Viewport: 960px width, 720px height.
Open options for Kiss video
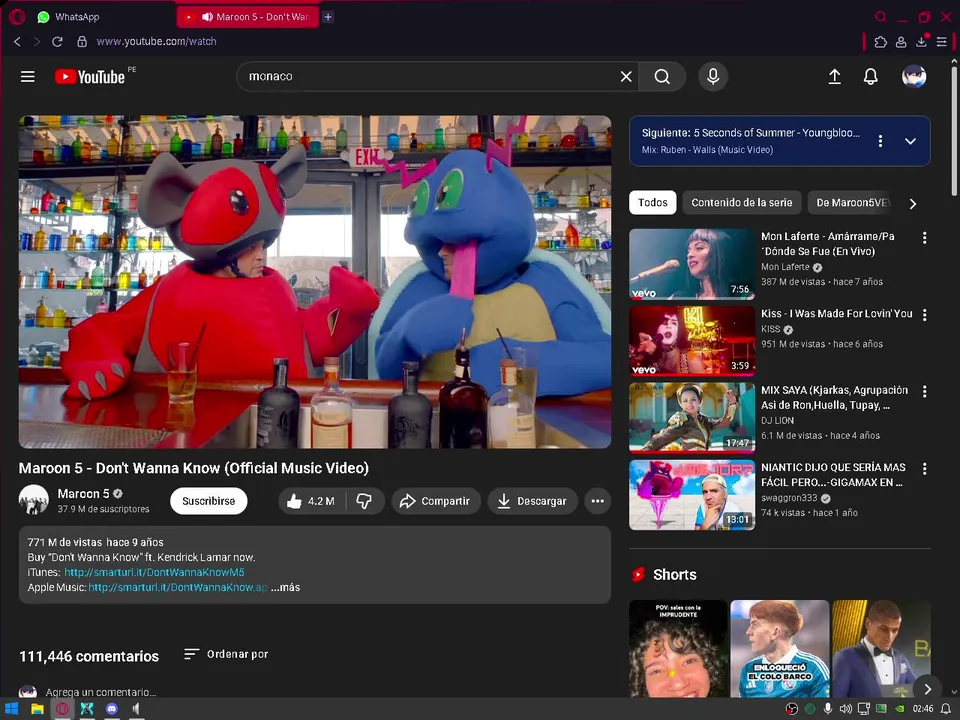pyautogui.click(x=924, y=315)
